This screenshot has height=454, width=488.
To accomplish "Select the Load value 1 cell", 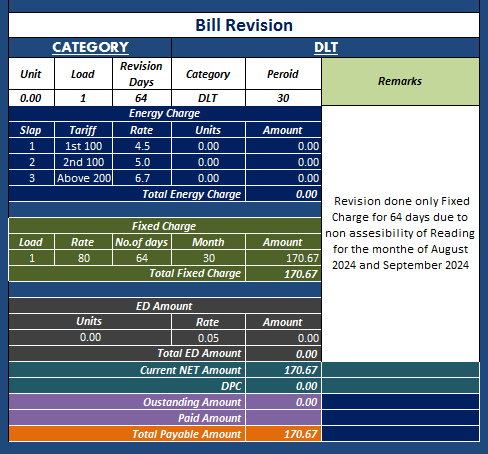I will [x=83, y=98].
